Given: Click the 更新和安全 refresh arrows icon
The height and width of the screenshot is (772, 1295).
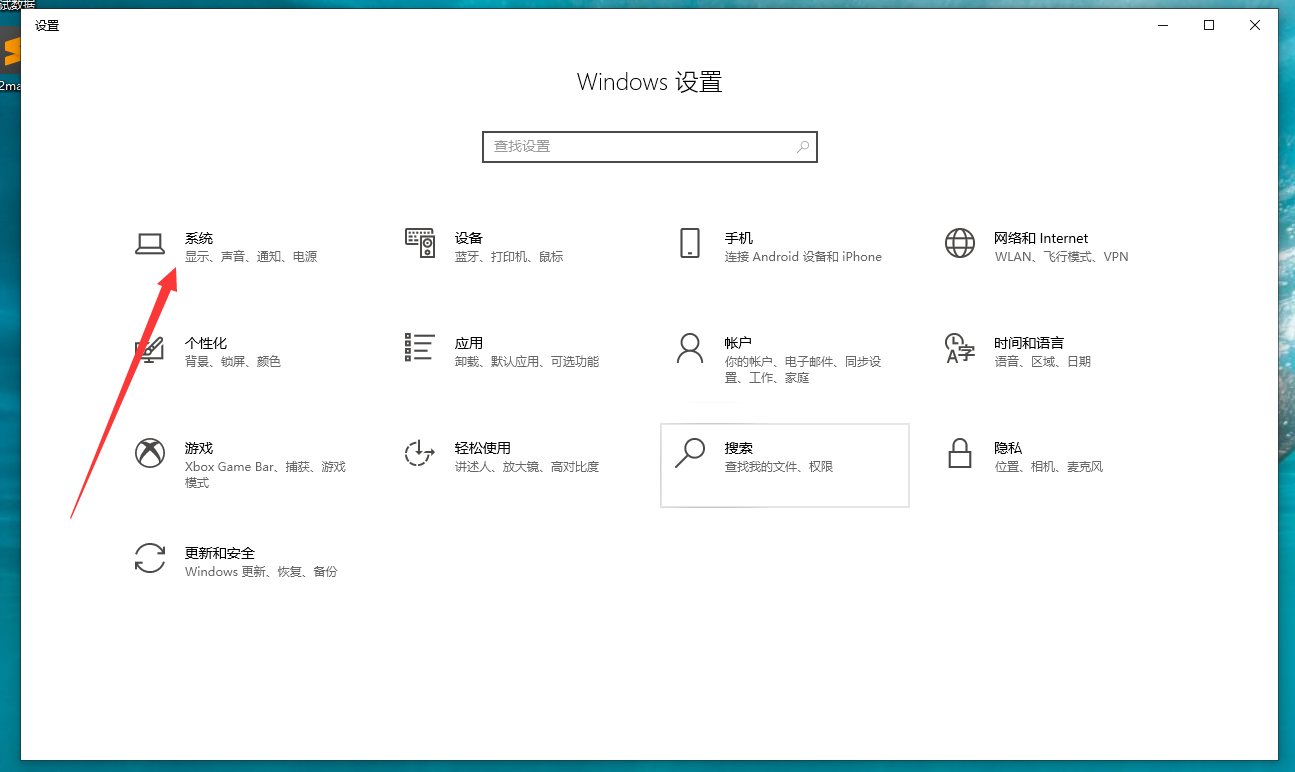Looking at the screenshot, I should pyautogui.click(x=150, y=558).
